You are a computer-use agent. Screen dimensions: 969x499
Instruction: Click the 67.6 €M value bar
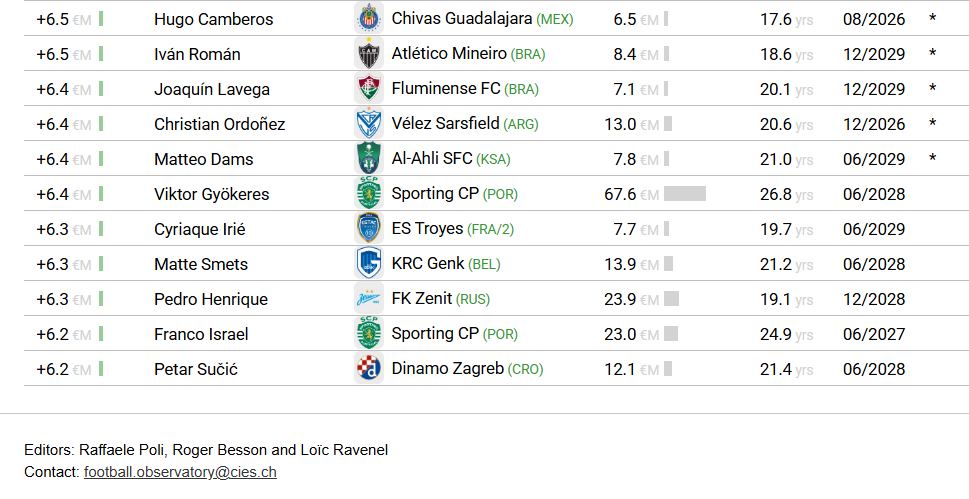(x=685, y=194)
